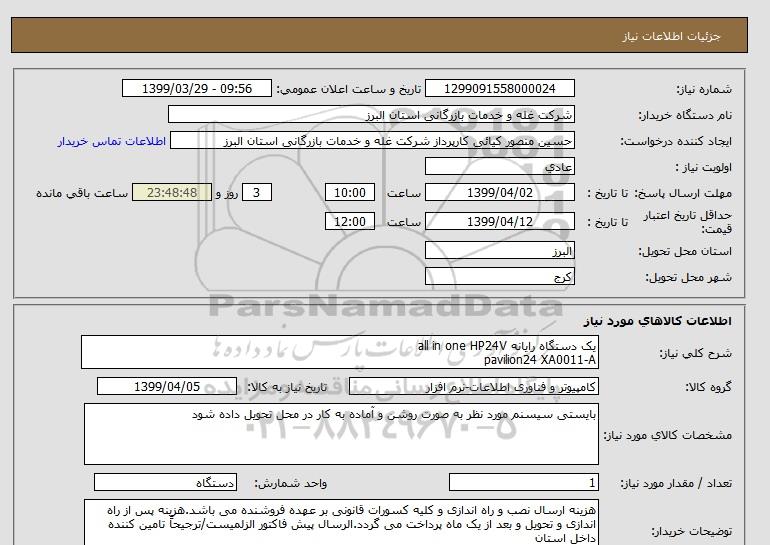The image size is (770, 545).
Task: Click the public announcement date field 1399/03/29 - 09:56
Action: pos(196,88)
